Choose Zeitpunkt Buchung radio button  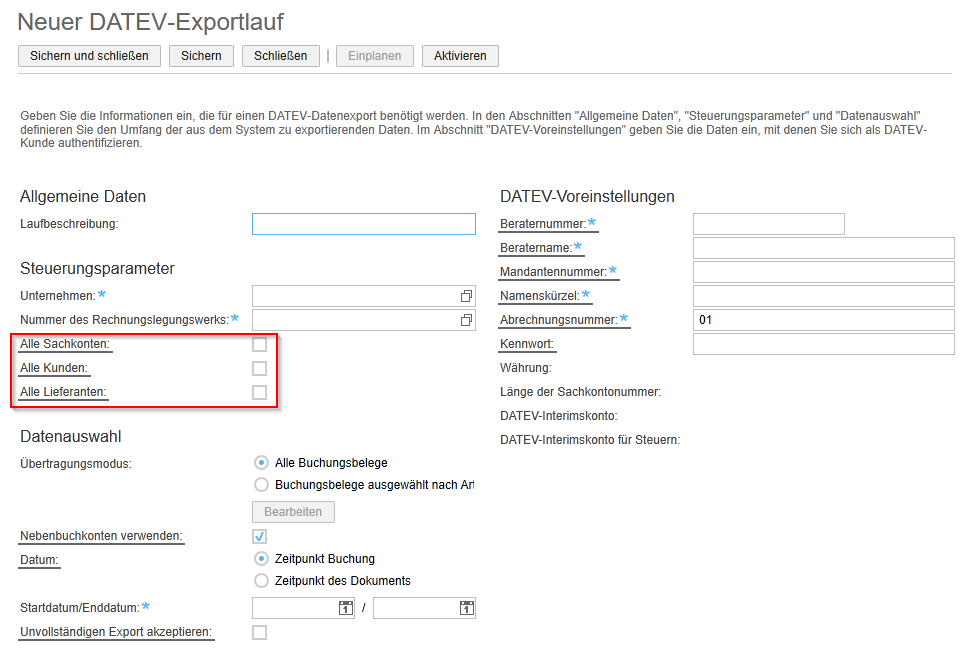(x=261, y=559)
